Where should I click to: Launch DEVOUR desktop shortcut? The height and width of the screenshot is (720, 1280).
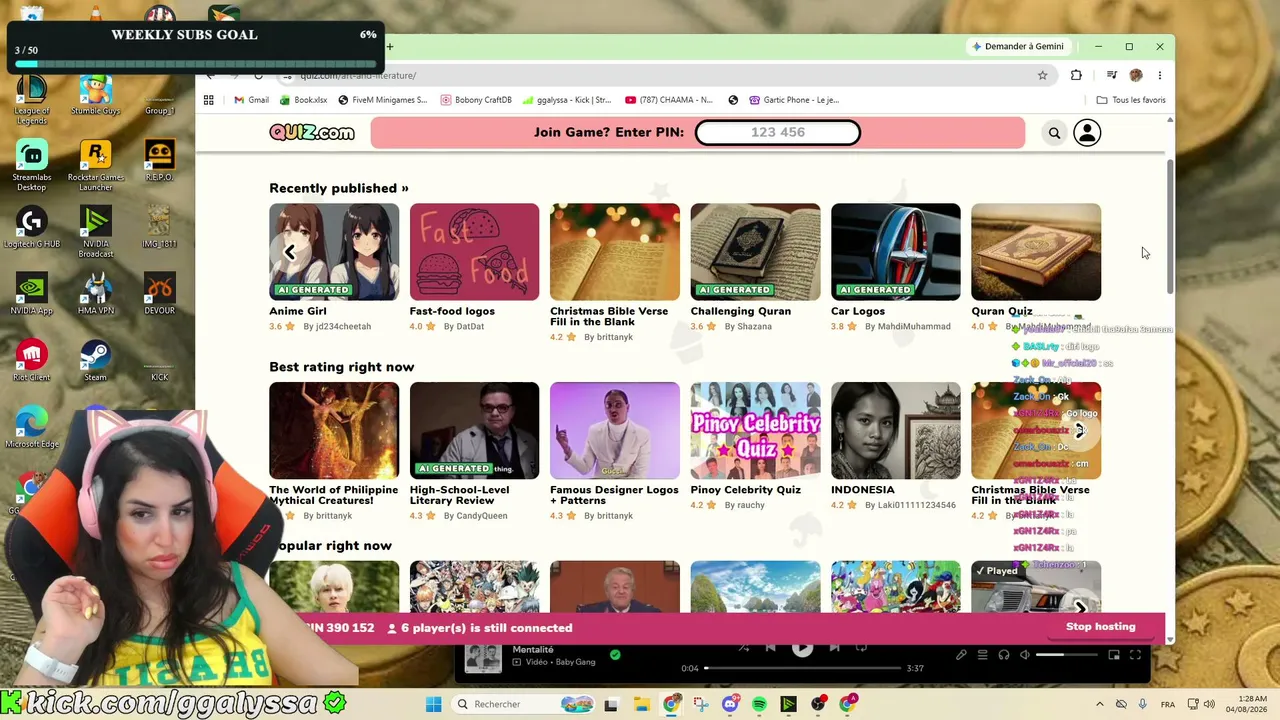(x=159, y=293)
